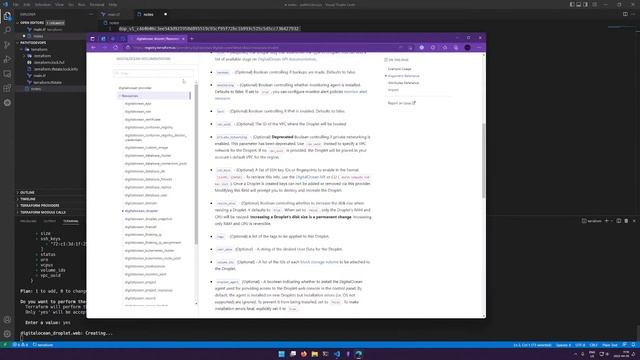Viewport: 640px width, 360px height.
Task: Open the Search view in VS Code activity bar
Action: pyautogui.click(x=7, y=30)
